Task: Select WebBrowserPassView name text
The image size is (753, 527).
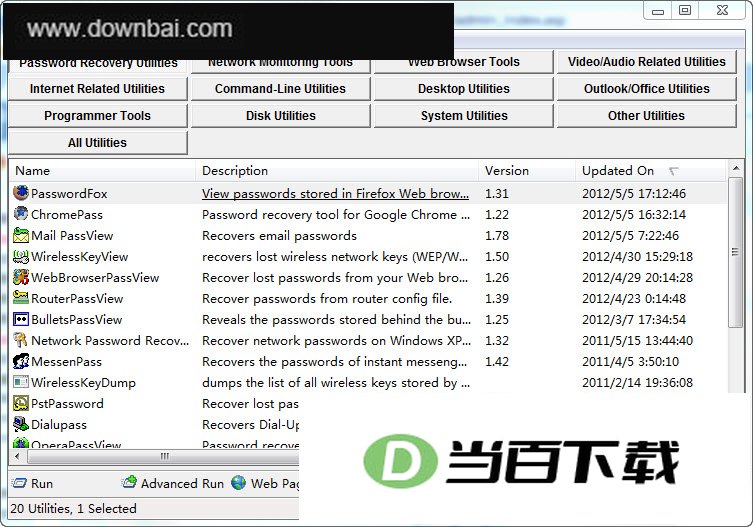Action: pos(95,278)
